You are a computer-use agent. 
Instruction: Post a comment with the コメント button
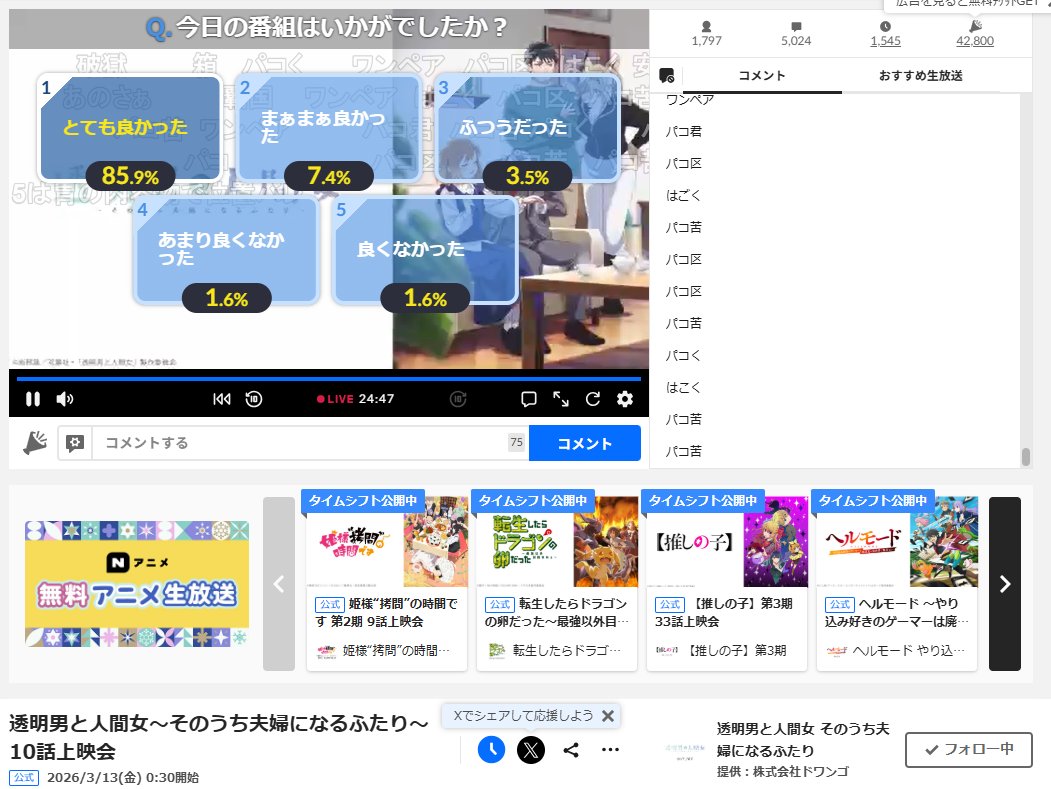coord(585,443)
